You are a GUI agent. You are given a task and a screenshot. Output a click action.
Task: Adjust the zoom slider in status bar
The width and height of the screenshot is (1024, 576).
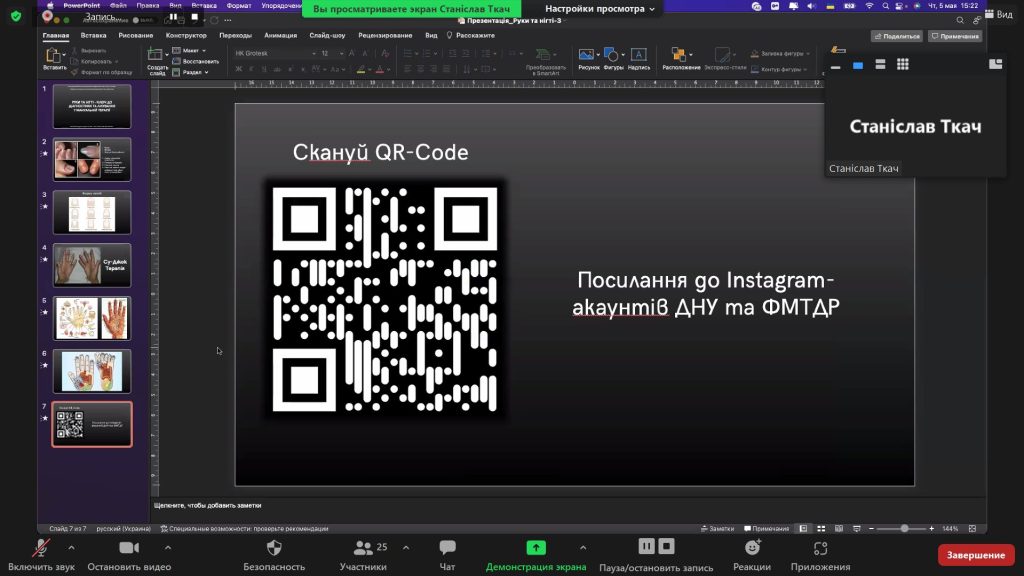(x=904, y=528)
